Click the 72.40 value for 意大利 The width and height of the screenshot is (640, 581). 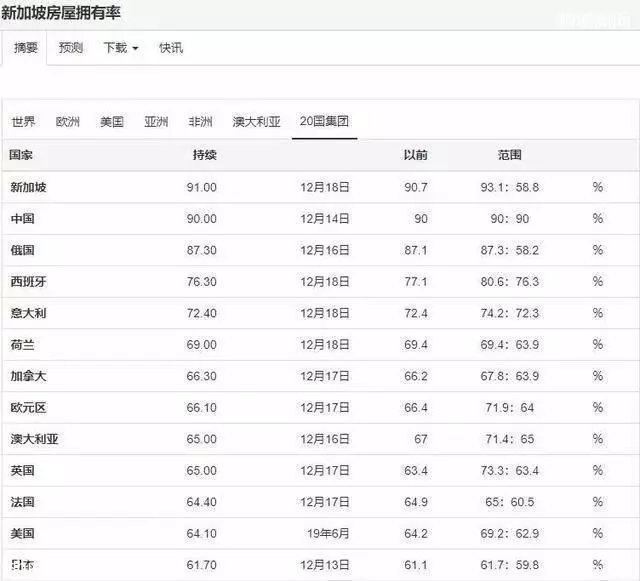202,313
